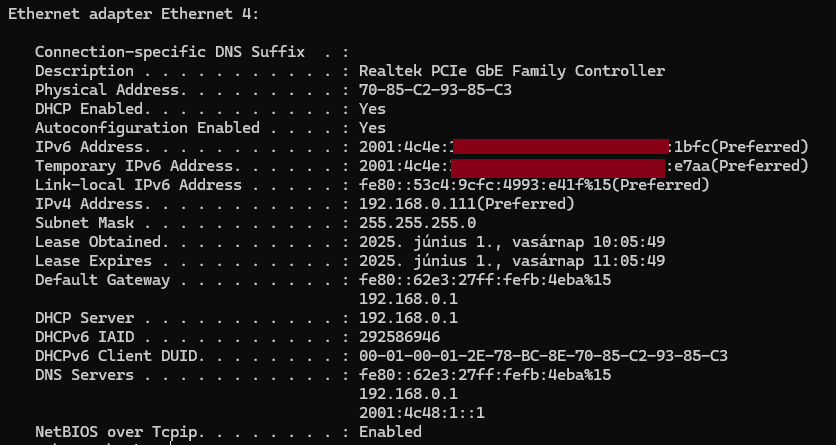The height and width of the screenshot is (445, 836).
Task: Click the DHCPv6 IAID number 292586946
Action: pos(399,337)
